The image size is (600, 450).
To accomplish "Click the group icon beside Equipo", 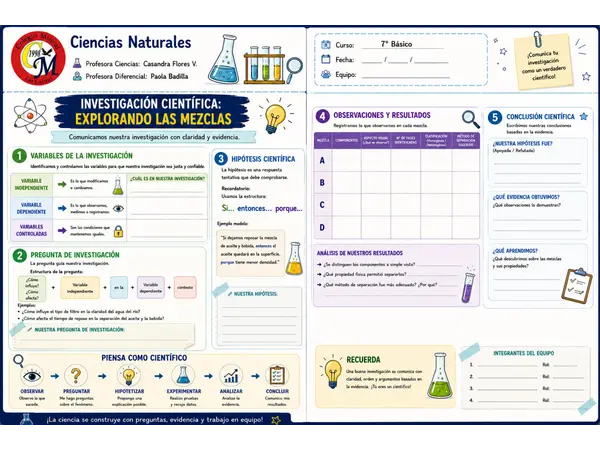I will coord(326,74).
